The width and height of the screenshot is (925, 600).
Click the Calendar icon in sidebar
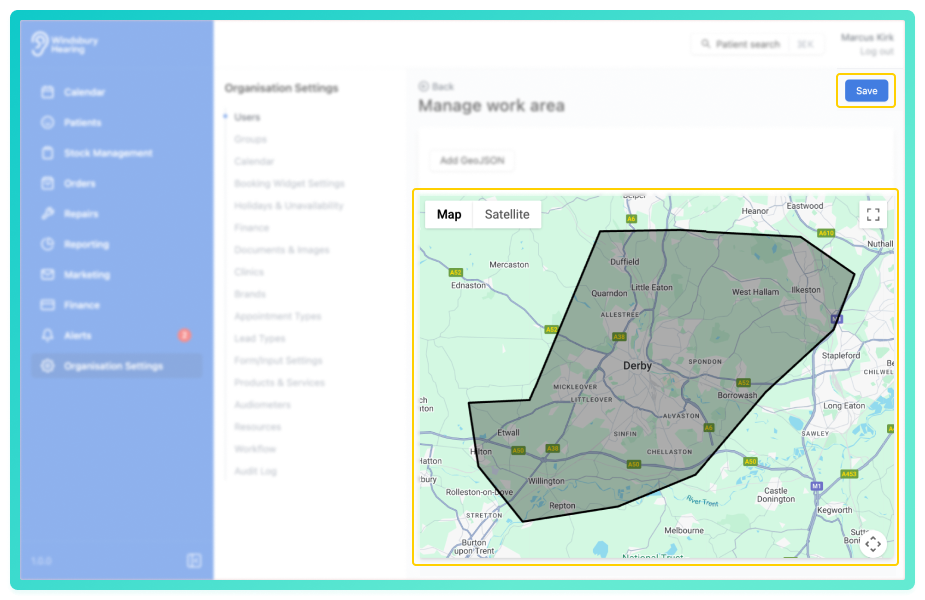click(x=48, y=92)
